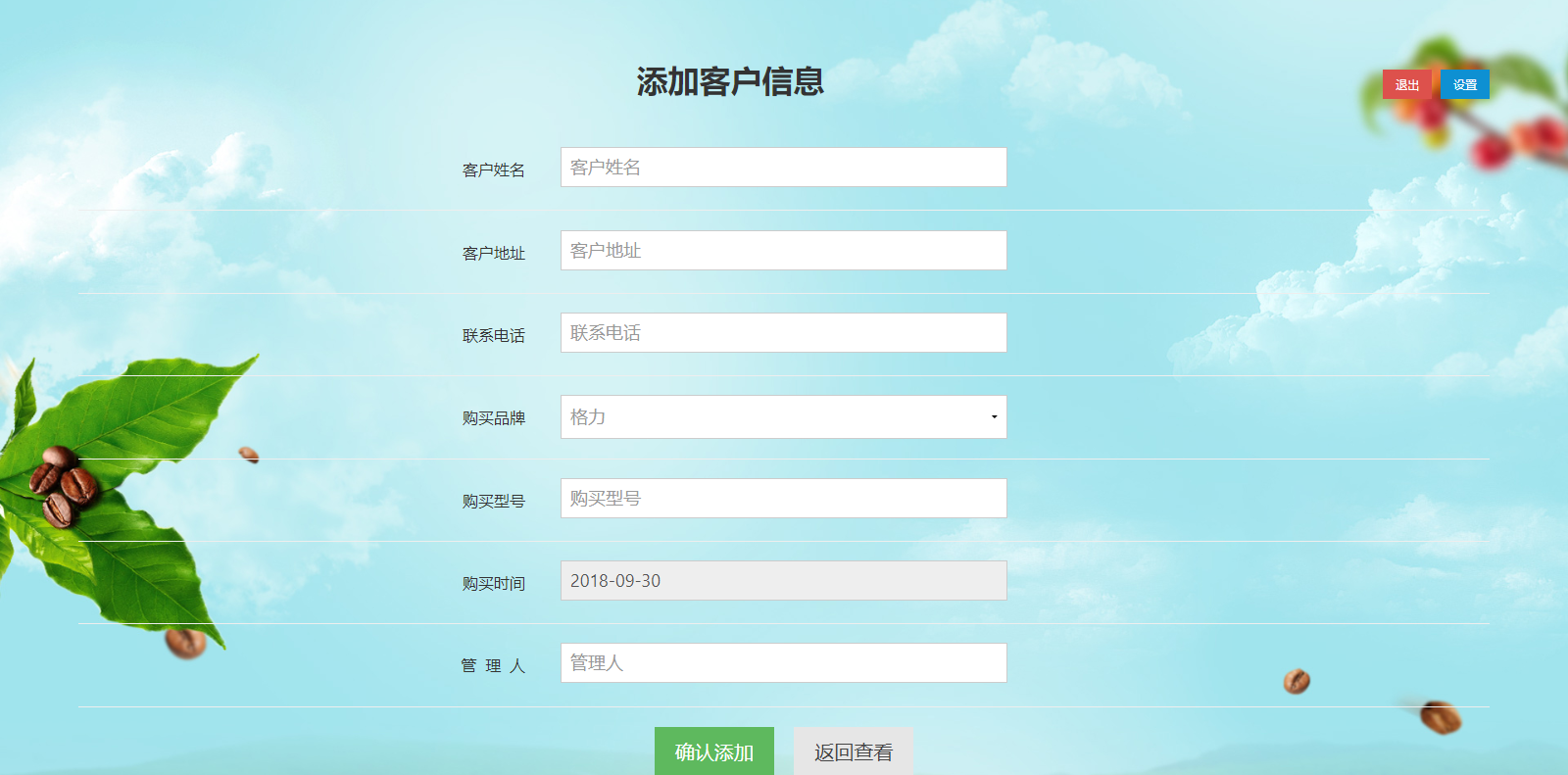Screen dimensions: 1568x775
Task: Focus the 管理人 text field
Action: coord(783,663)
